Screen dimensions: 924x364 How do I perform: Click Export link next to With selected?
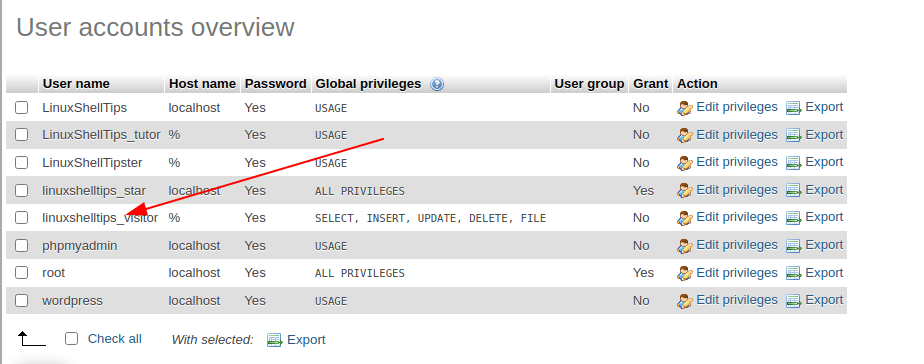pos(306,340)
